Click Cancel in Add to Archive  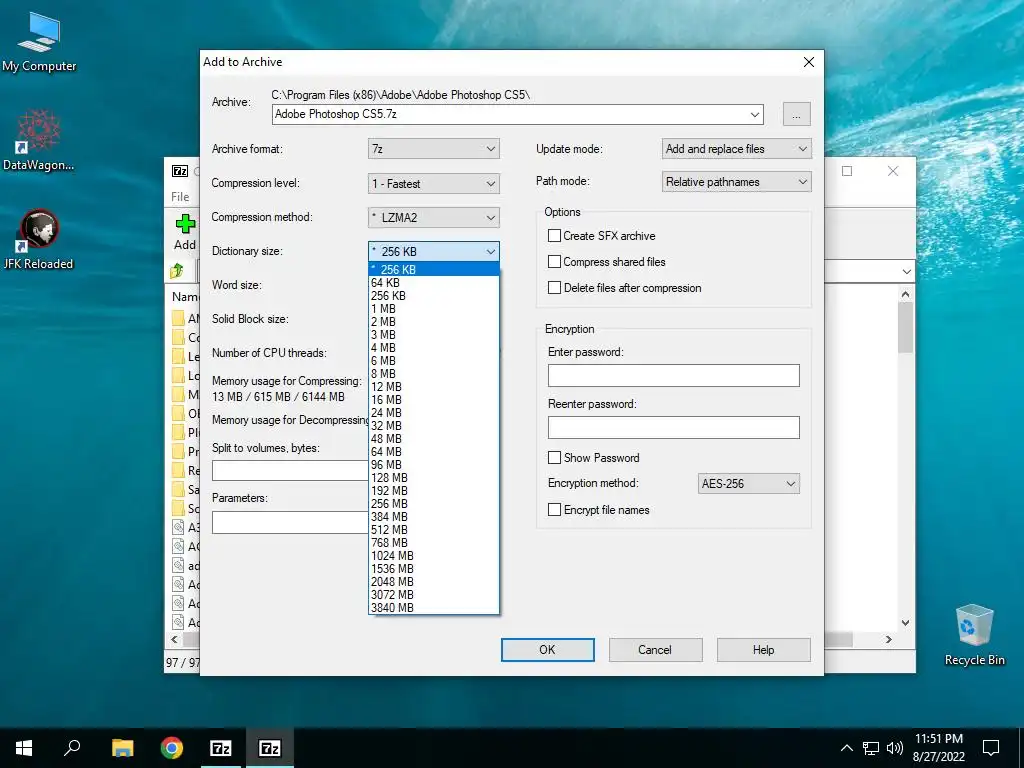click(655, 650)
